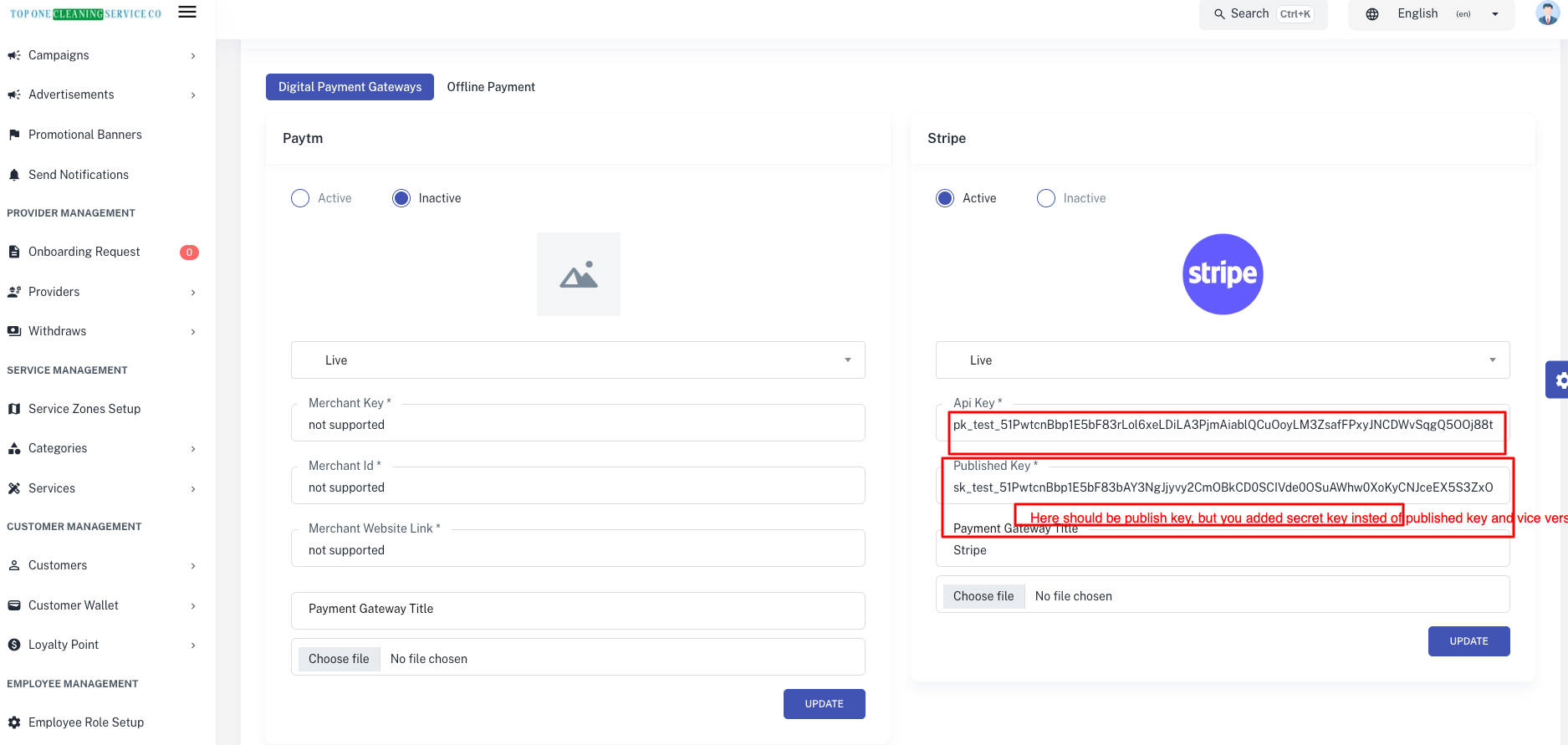The width and height of the screenshot is (1568, 745).
Task: Select the Digital Payment Gateways tab
Action: tap(350, 87)
